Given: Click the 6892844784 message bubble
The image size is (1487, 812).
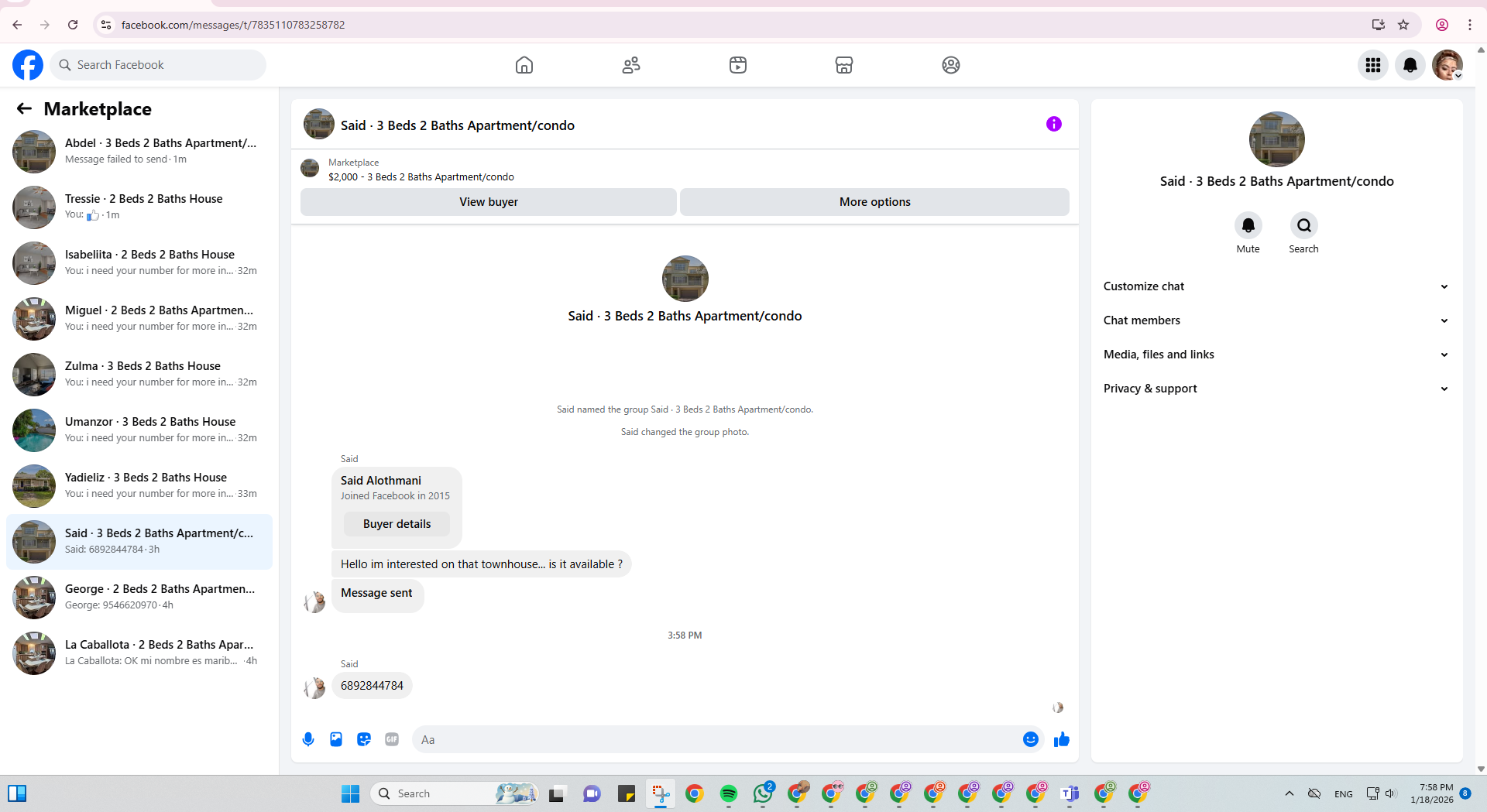Looking at the screenshot, I should point(372,686).
